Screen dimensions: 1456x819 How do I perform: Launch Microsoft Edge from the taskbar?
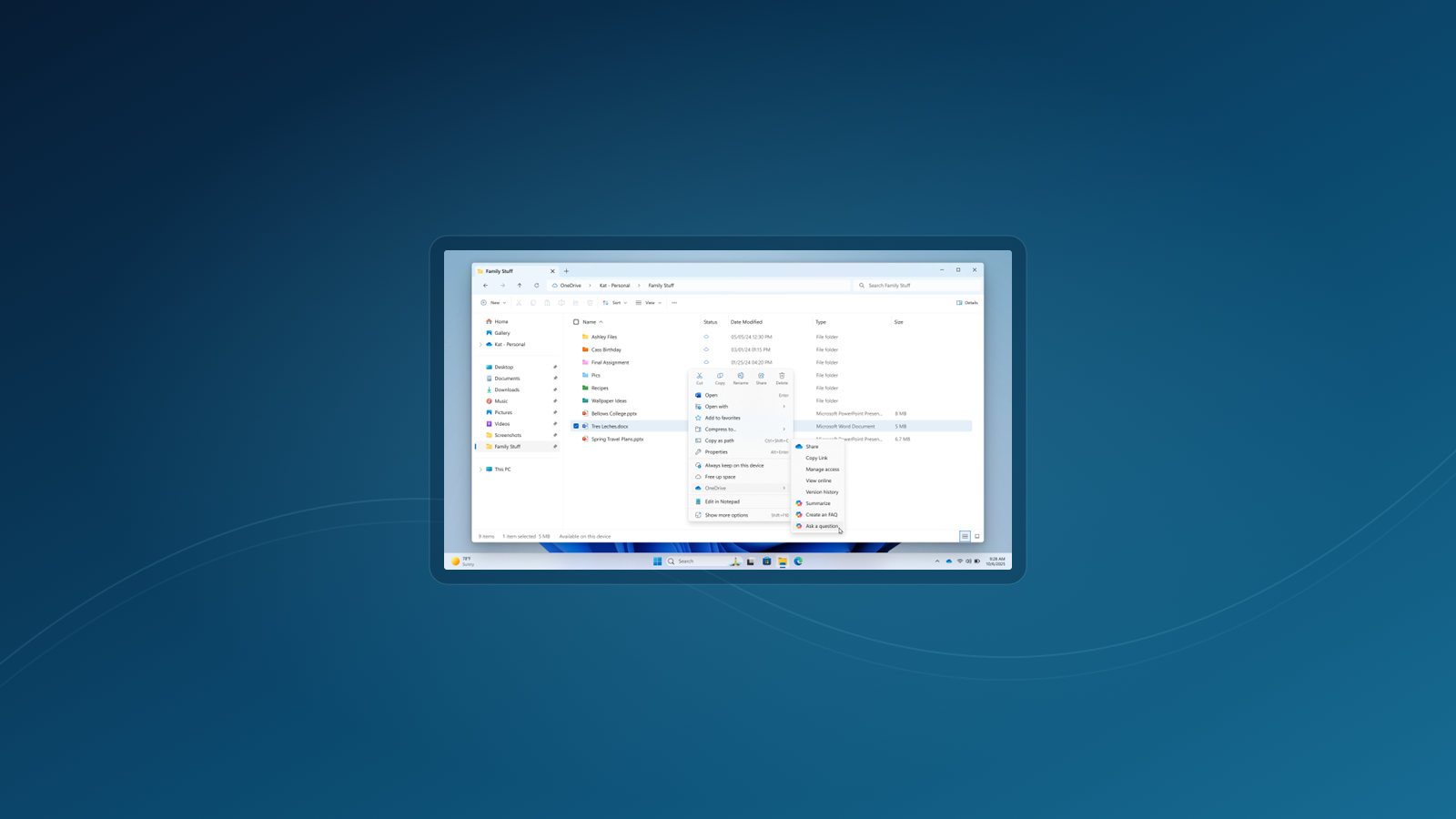coord(799,561)
